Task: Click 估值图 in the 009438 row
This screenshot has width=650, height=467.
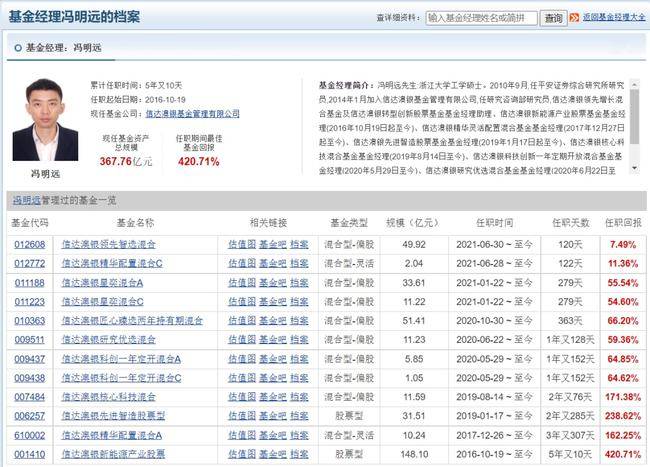Action: 242,378
